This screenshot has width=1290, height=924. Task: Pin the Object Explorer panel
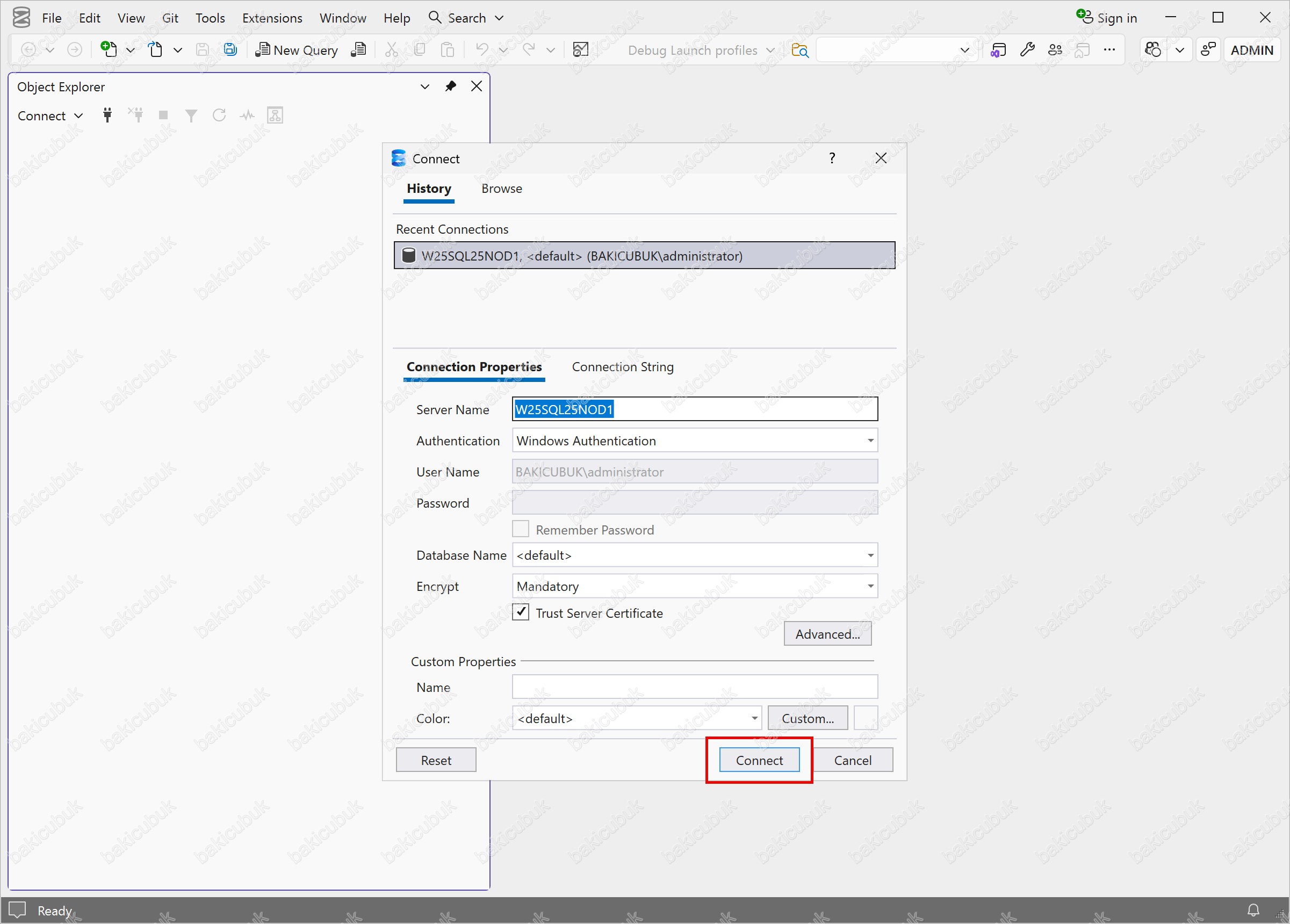(450, 86)
